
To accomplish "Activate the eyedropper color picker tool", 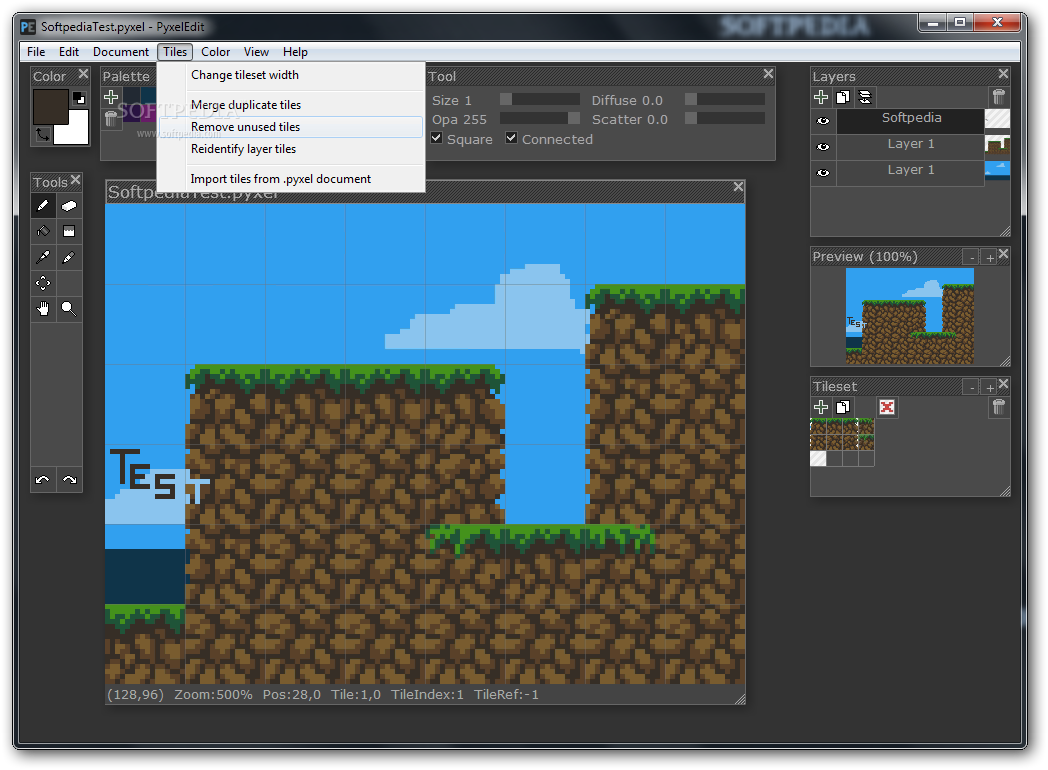I will click(43, 257).
